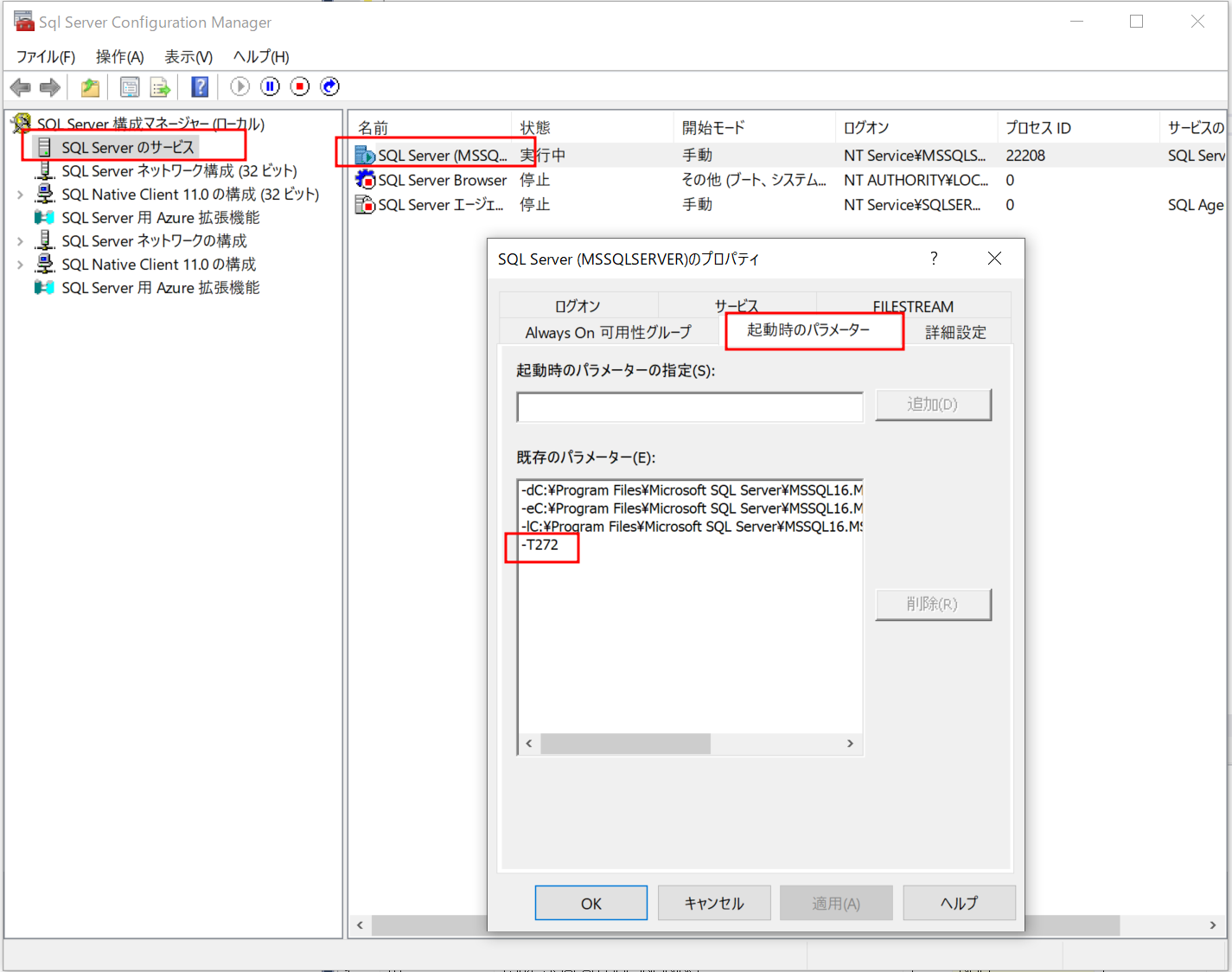This screenshot has height=972, width=1232.
Task: Click the services list scroll right arrow
Action: tap(1213, 925)
